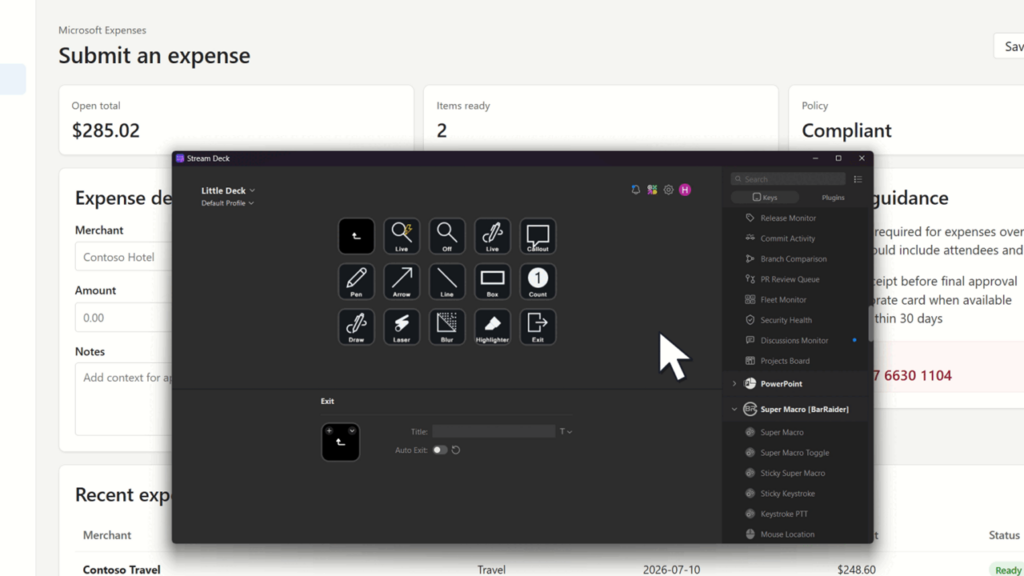Click the 2026-07-10 date cell
This screenshot has width=1024, height=576.
[x=671, y=569]
